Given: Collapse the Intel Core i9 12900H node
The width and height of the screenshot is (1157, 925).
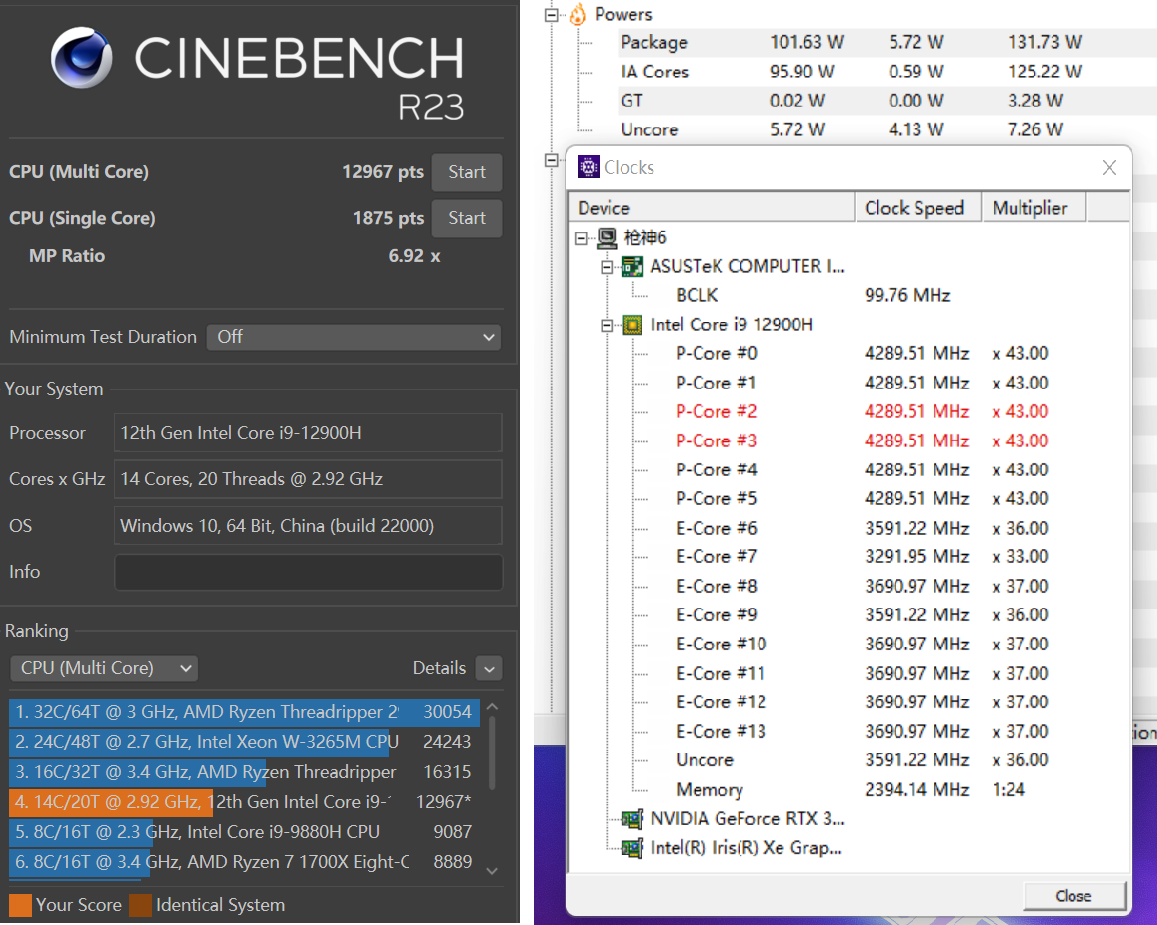Looking at the screenshot, I should pos(607,325).
